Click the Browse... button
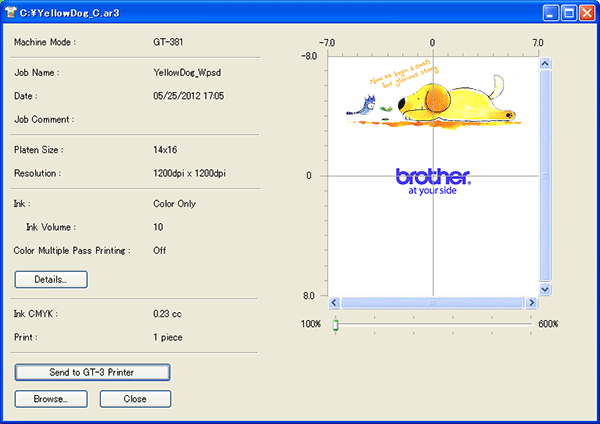Image resolution: width=600 pixels, height=424 pixels. click(x=50, y=398)
